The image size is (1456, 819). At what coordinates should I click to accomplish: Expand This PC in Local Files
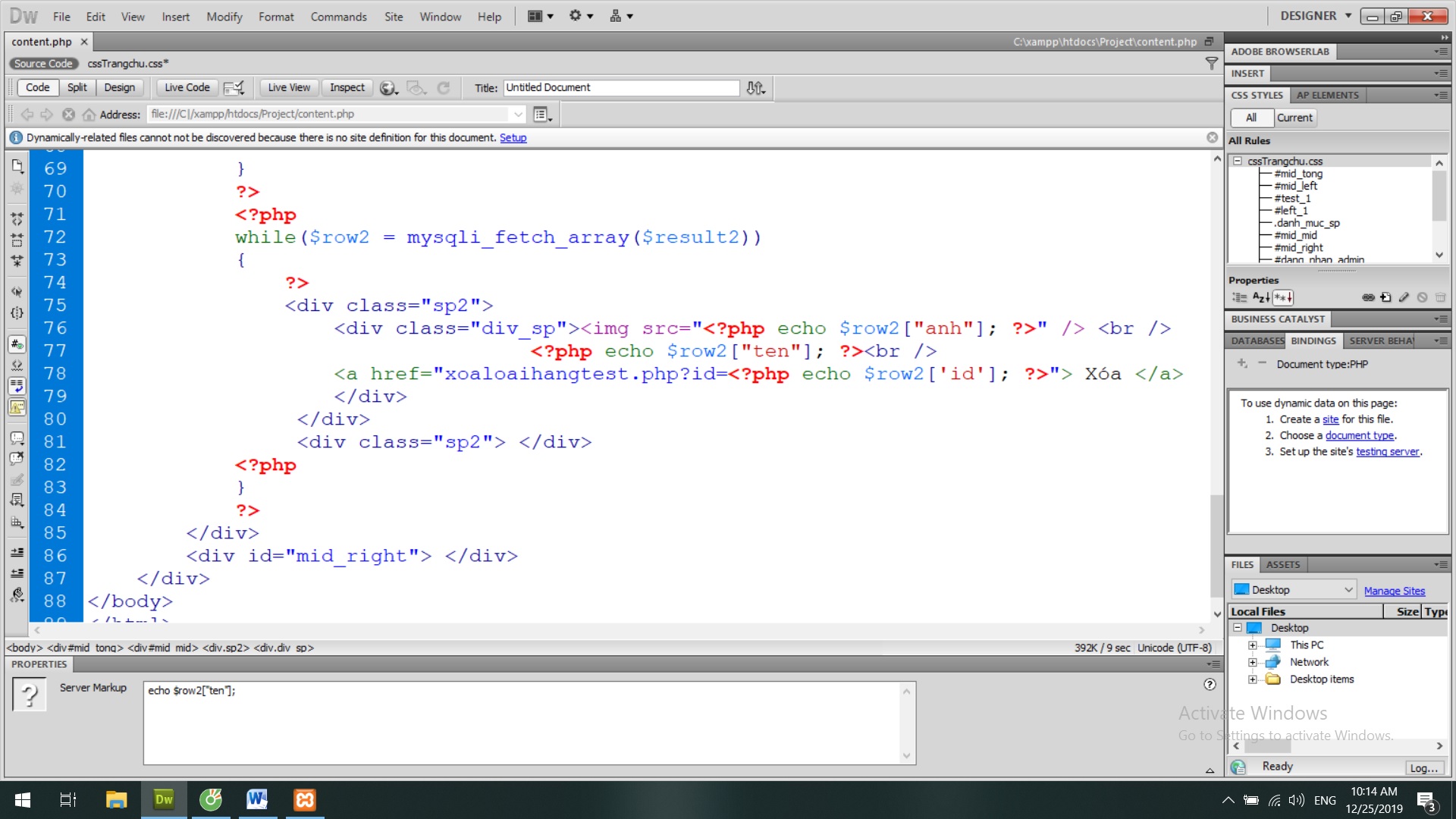(1252, 645)
